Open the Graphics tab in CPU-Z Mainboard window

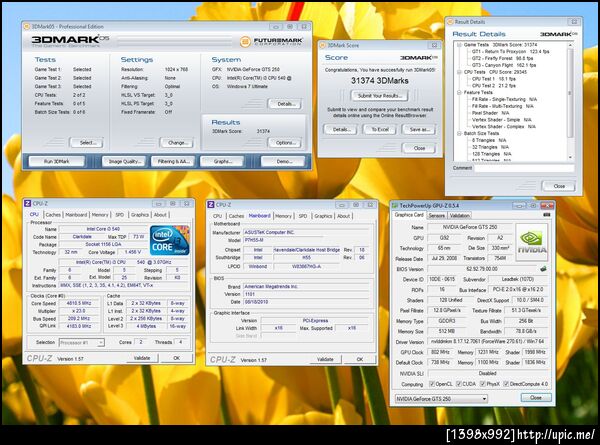(323, 216)
